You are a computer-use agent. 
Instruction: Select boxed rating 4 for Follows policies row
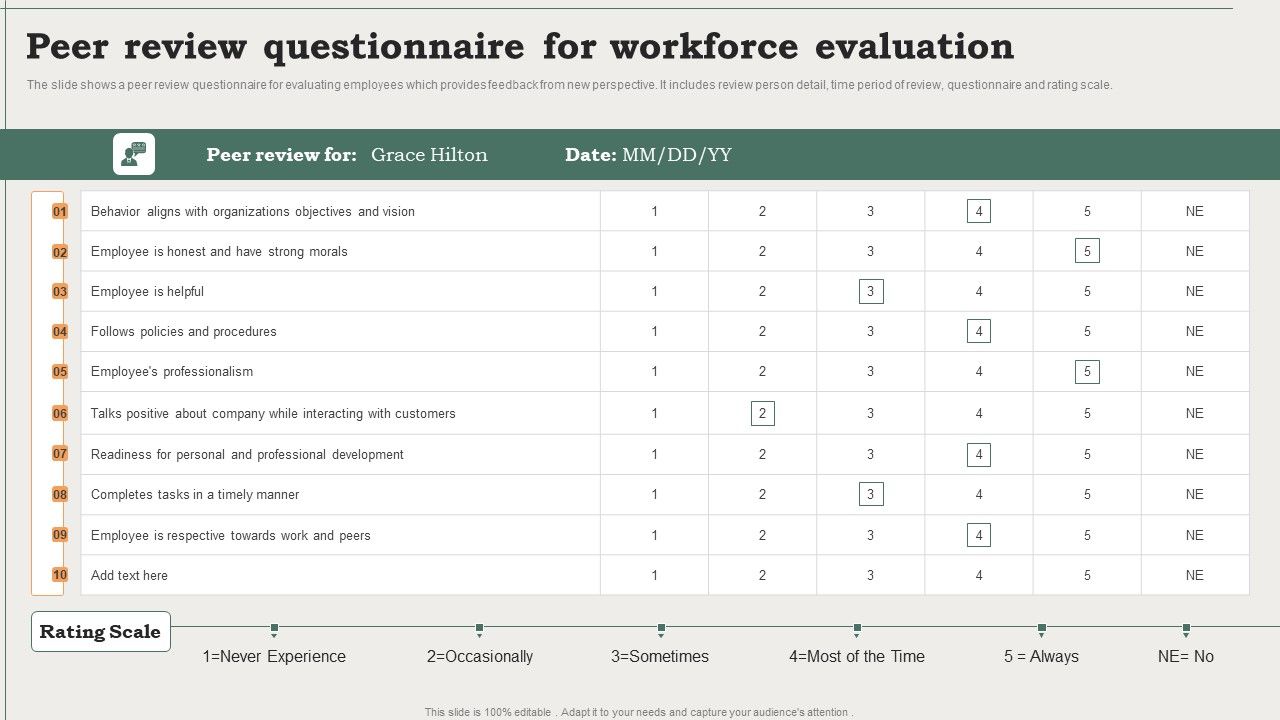979,331
